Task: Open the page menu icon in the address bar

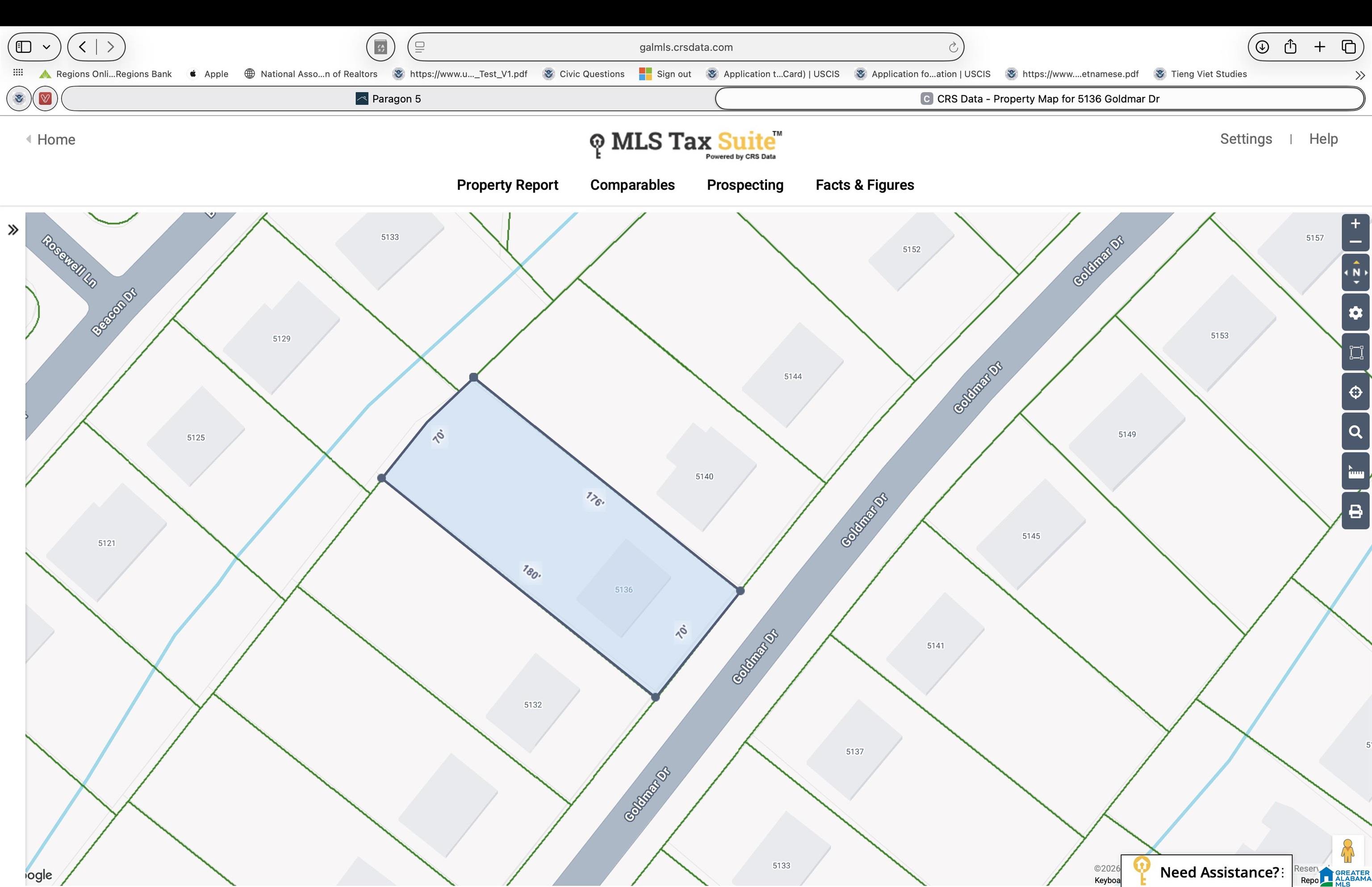Action: (420, 46)
